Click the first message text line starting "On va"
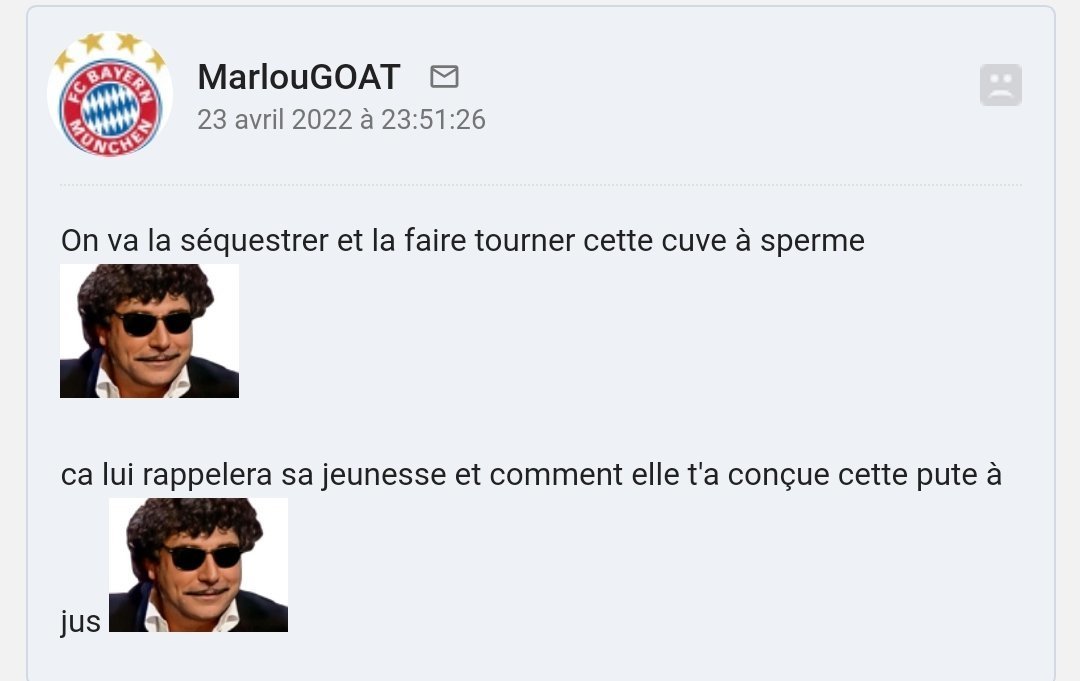 [x=463, y=241]
